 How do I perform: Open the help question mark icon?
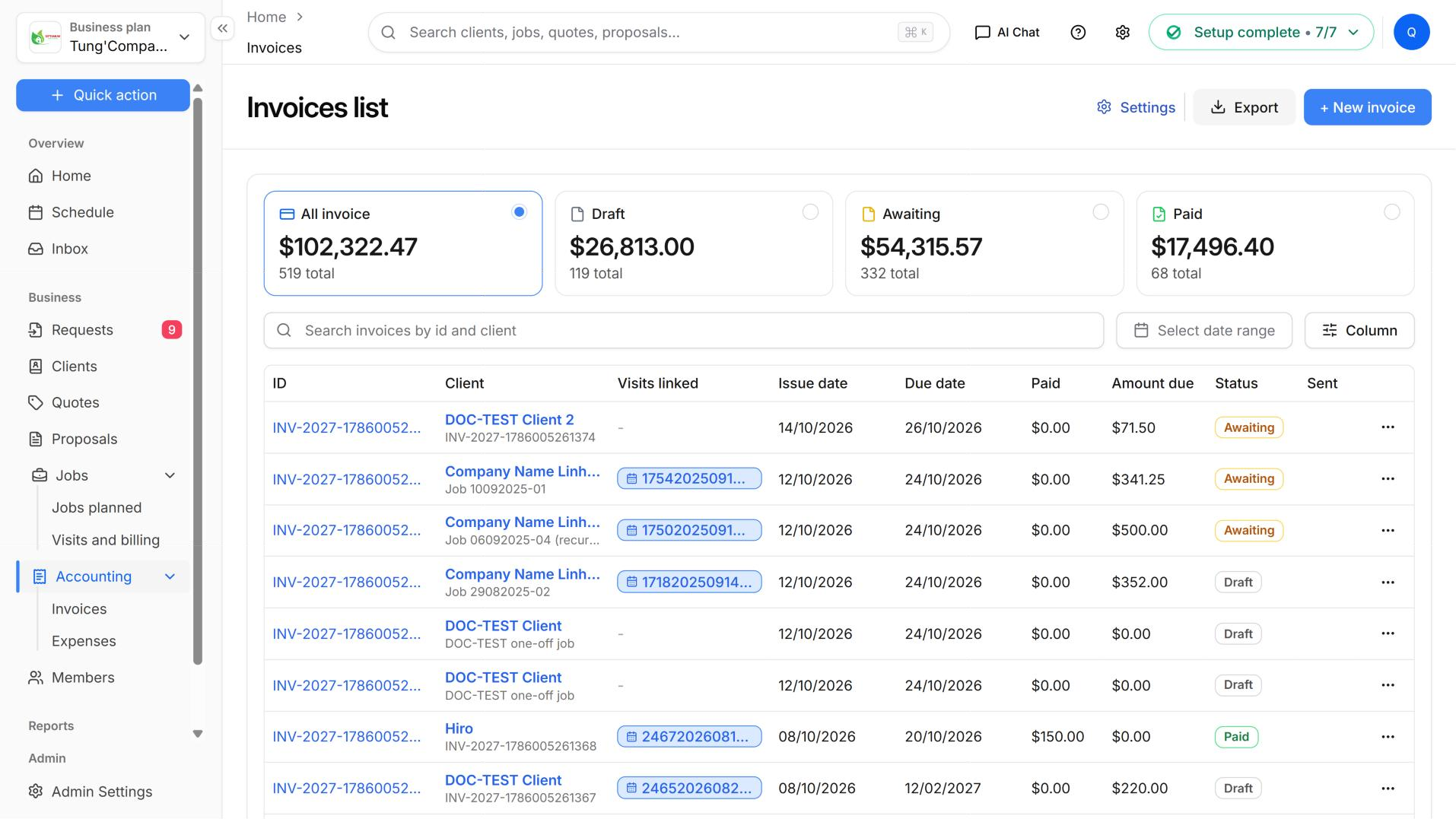tap(1078, 32)
